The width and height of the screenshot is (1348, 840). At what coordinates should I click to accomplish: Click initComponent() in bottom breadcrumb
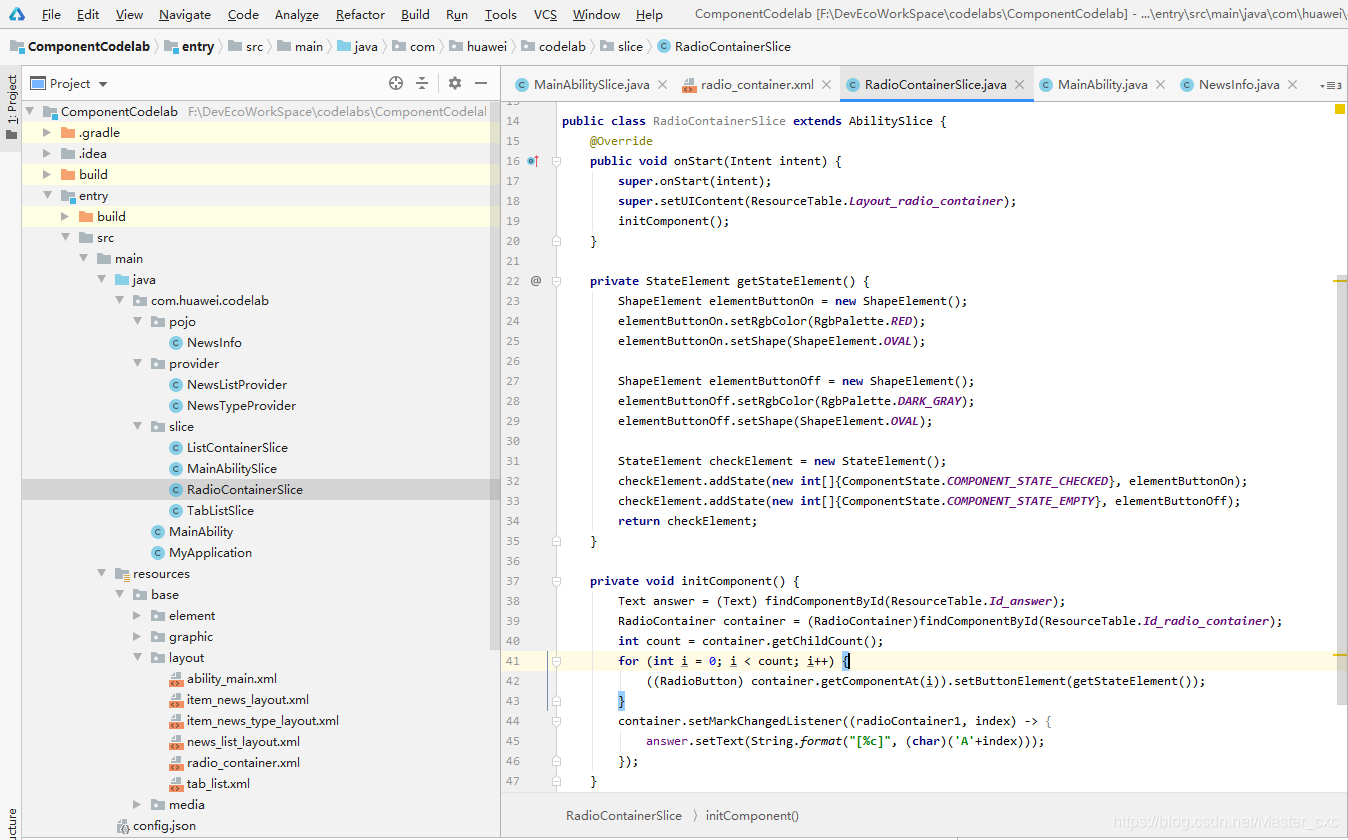(x=752, y=815)
